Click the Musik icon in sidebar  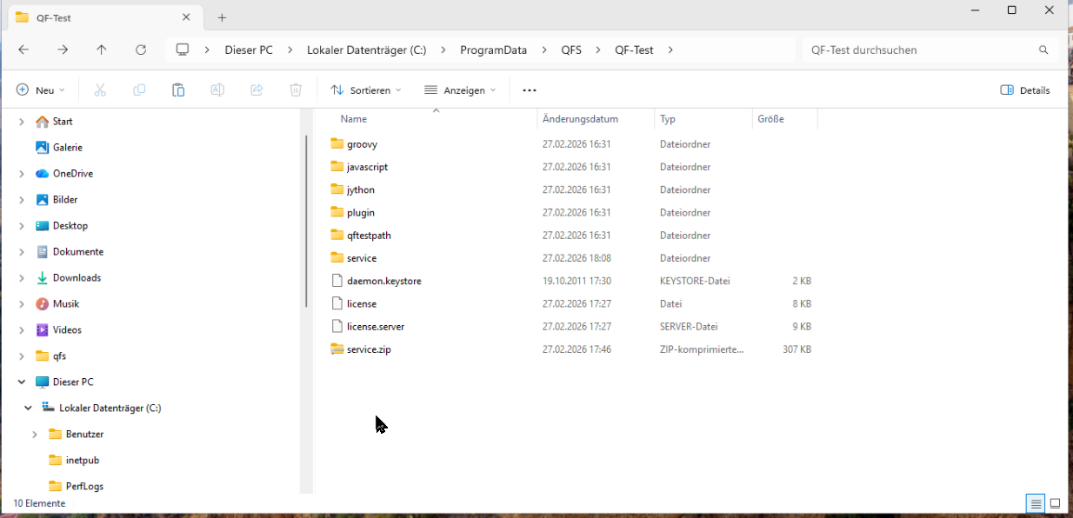pyautogui.click(x=42, y=304)
